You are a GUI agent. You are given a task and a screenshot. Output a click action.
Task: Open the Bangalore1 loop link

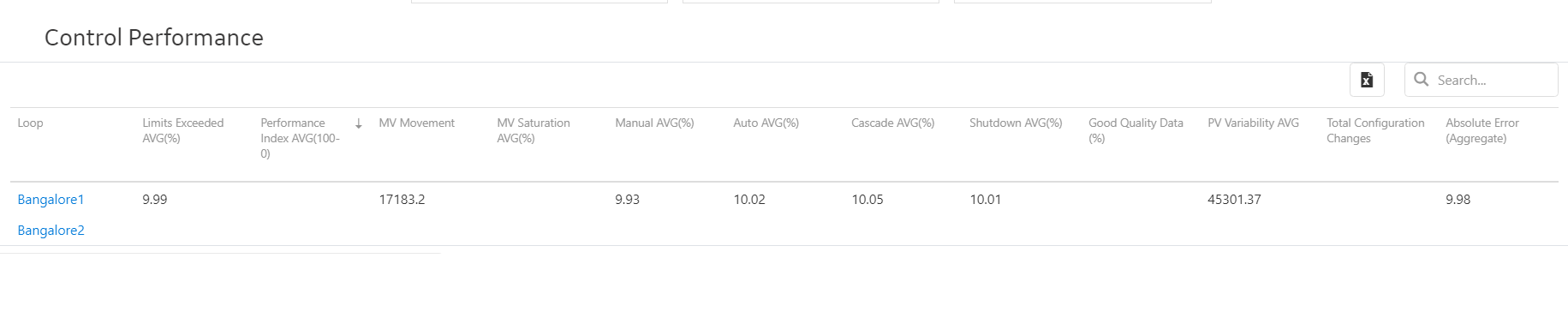point(51,200)
